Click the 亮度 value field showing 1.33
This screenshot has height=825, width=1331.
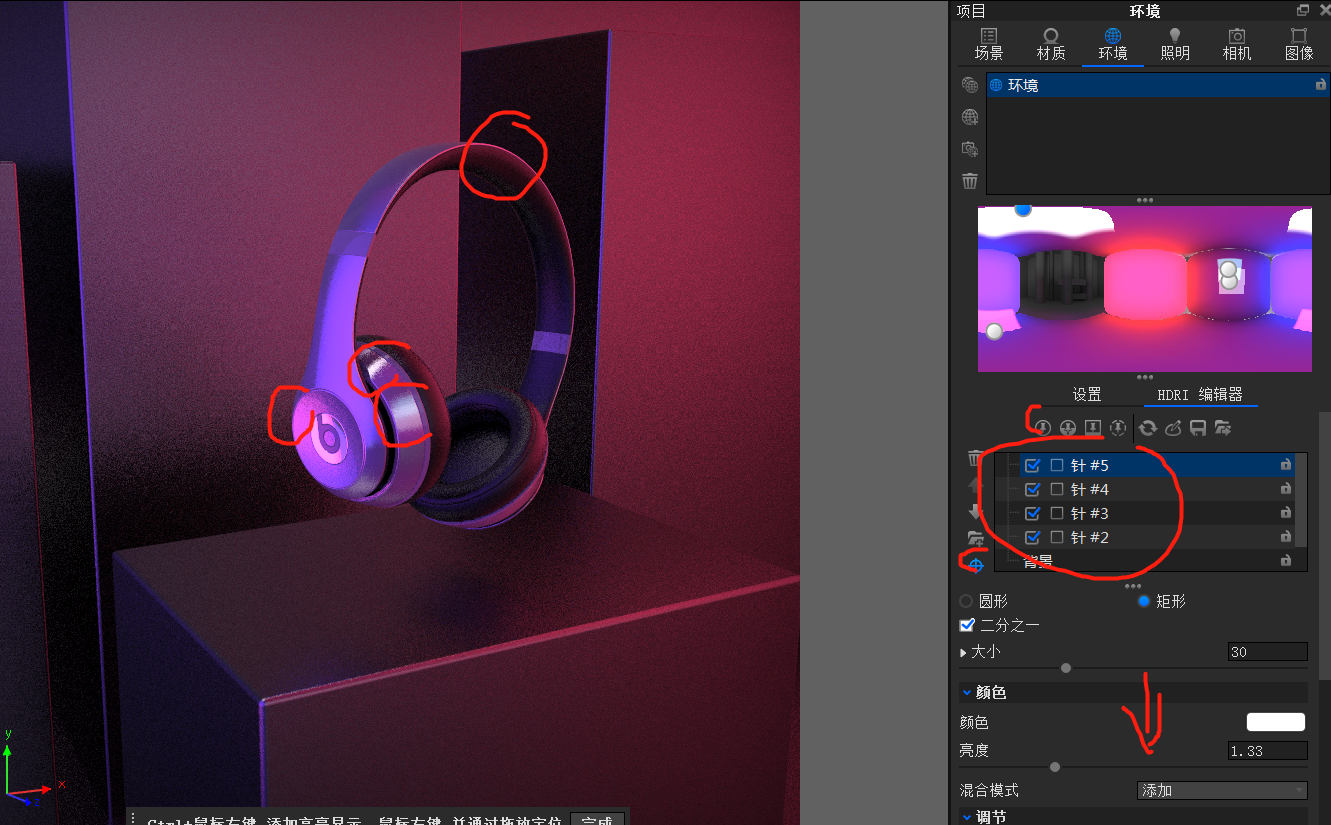(1268, 751)
